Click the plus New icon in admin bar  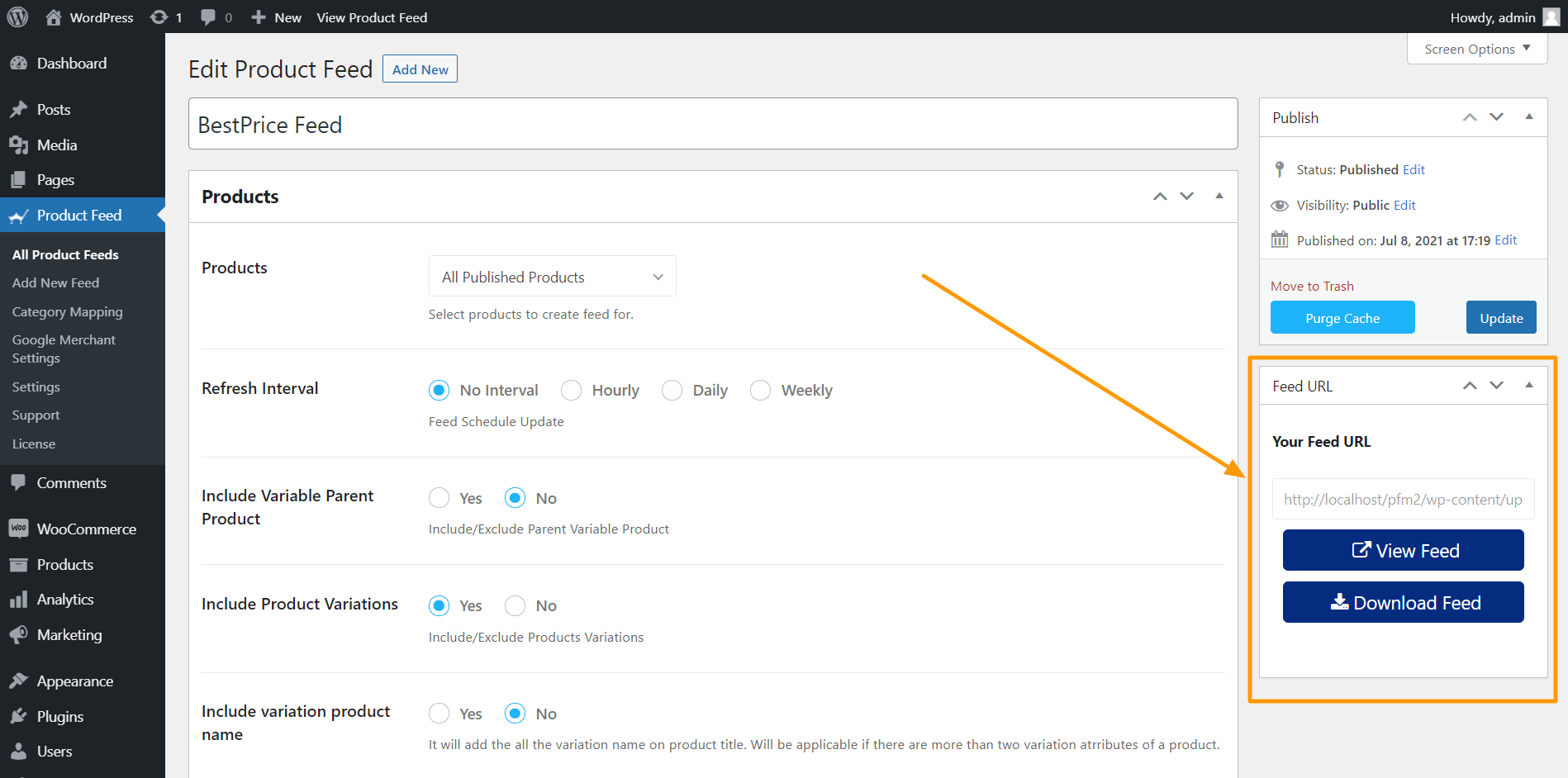tap(259, 17)
